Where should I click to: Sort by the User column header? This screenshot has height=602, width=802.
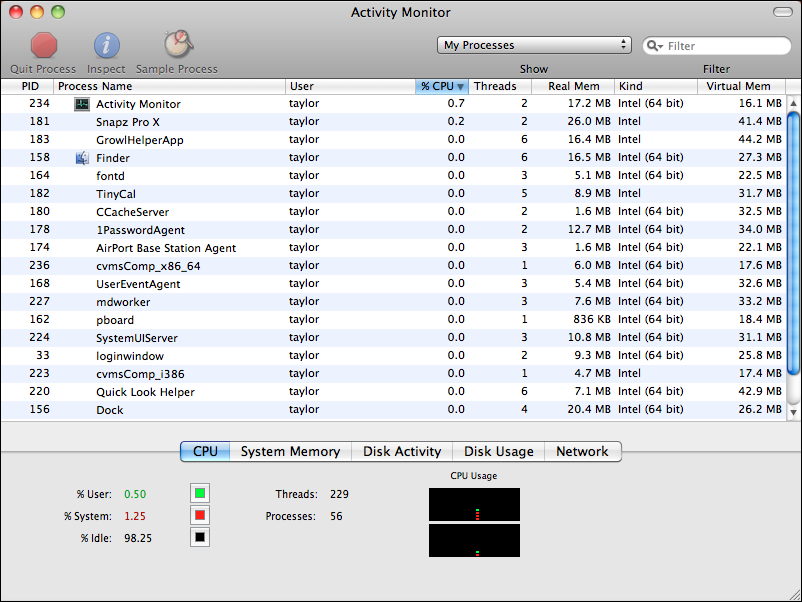pos(350,86)
